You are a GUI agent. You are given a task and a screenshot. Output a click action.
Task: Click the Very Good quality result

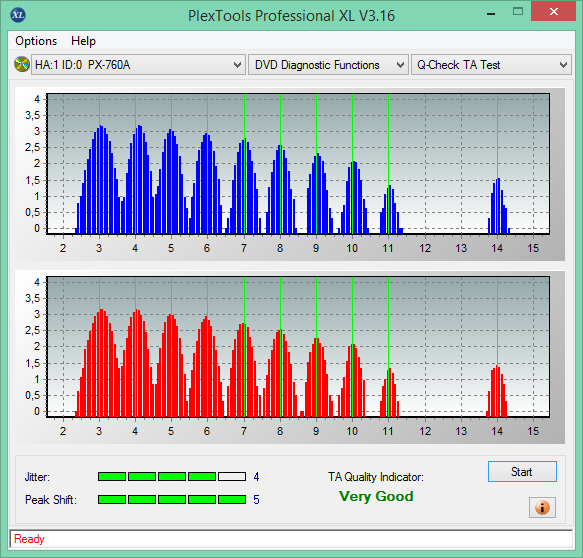[x=376, y=496]
